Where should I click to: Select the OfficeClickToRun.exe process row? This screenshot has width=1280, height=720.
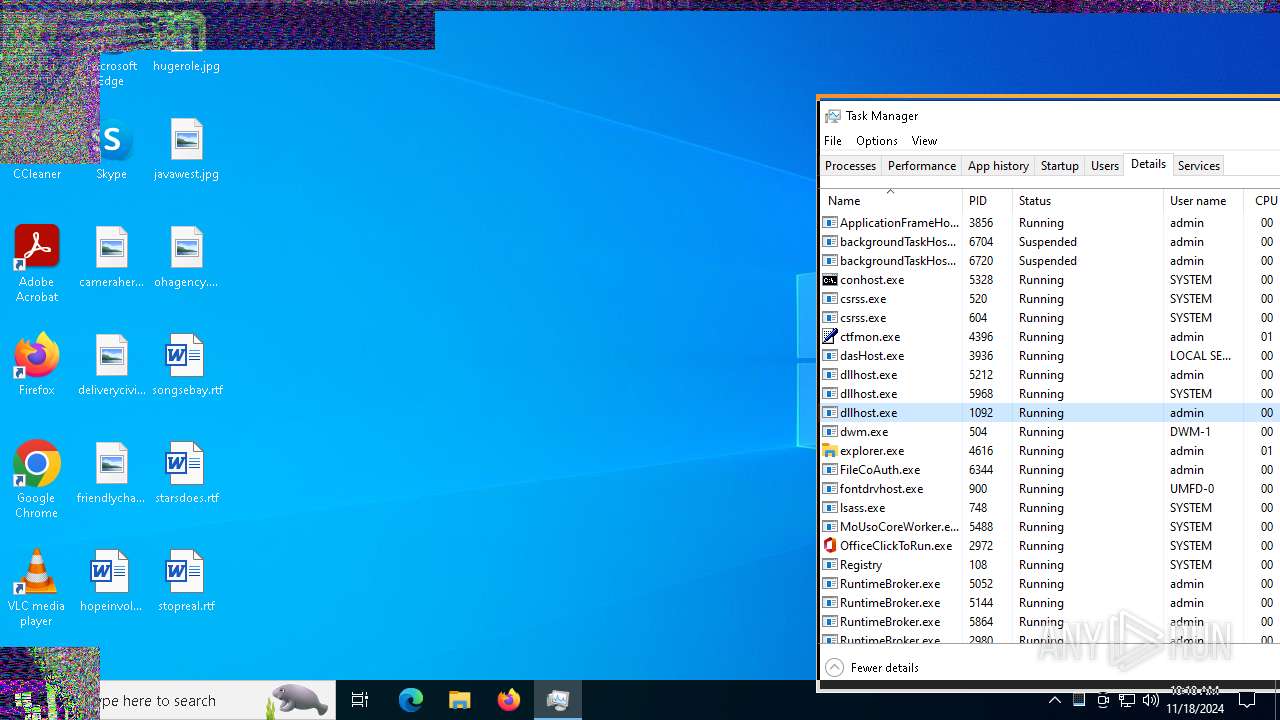1050,546
